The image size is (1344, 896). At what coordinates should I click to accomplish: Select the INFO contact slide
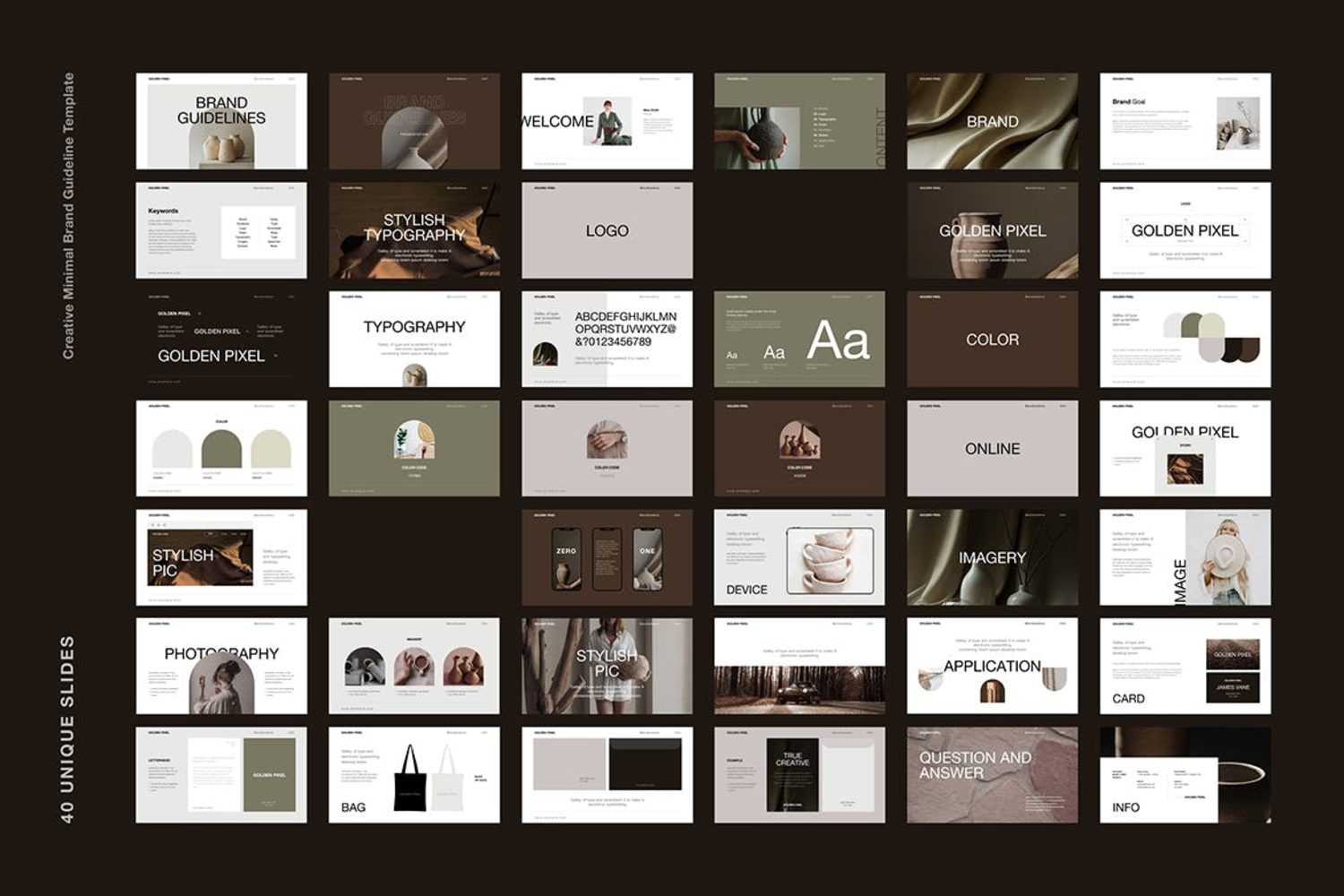tap(1185, 775)
